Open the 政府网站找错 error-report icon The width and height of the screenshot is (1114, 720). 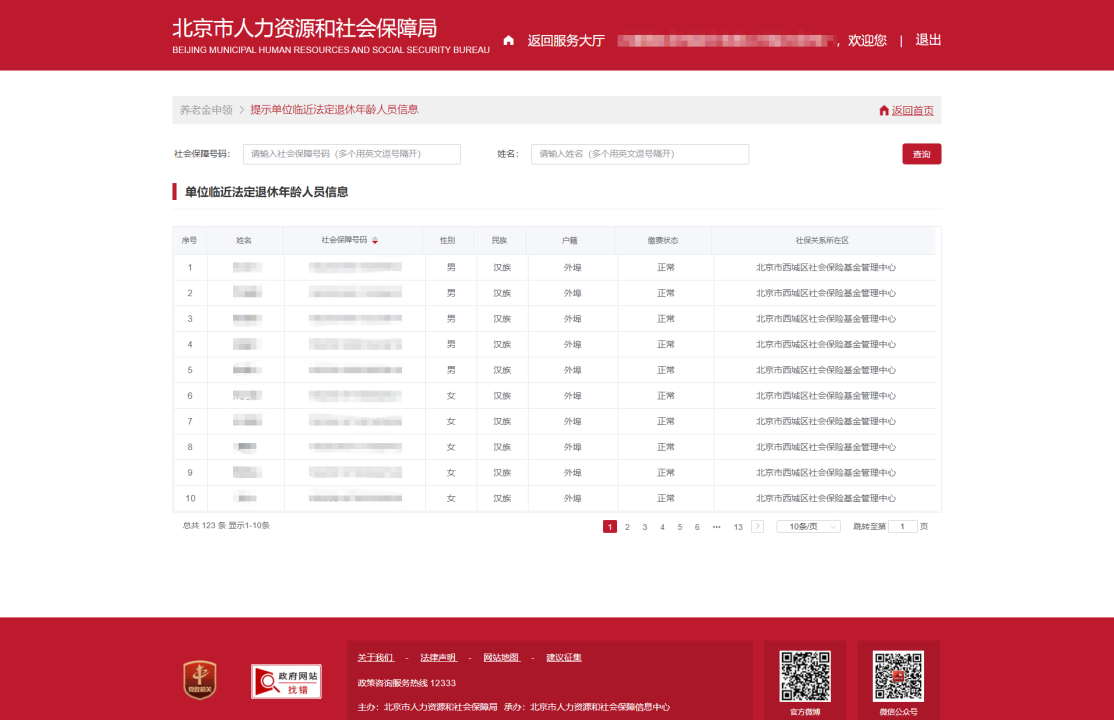[286, 680]
